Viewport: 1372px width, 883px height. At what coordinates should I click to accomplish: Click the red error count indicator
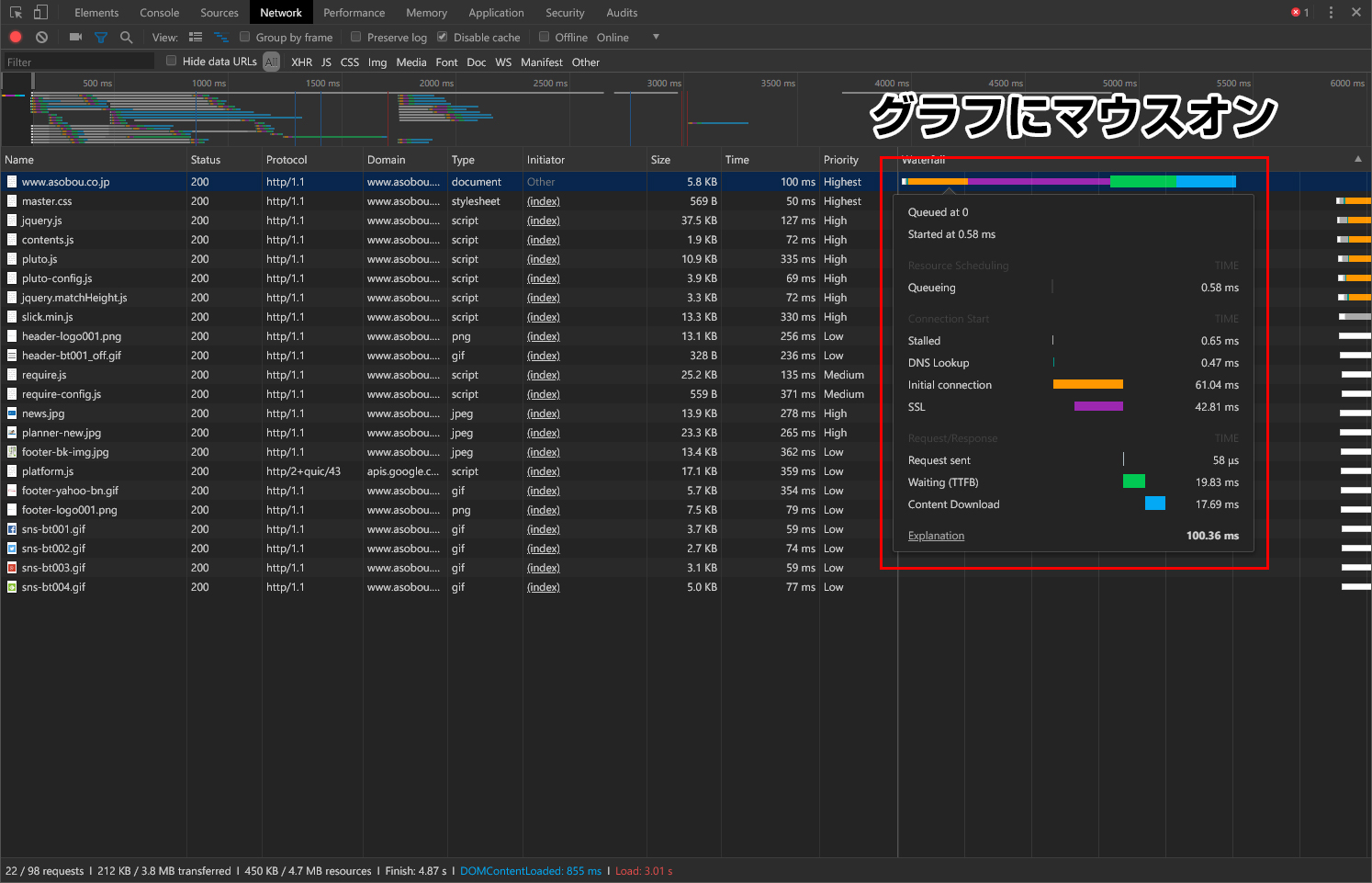pos(1299,13)
